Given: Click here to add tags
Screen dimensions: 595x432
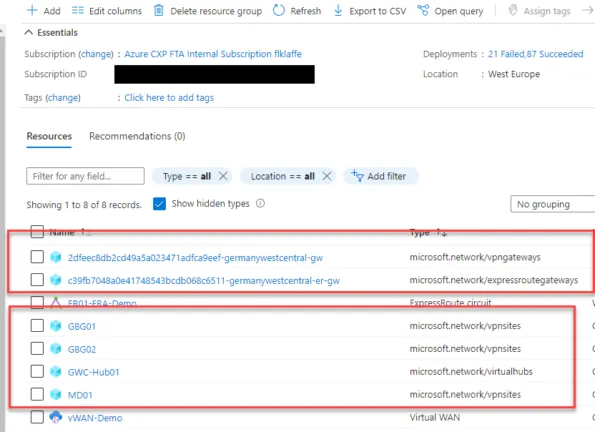Looking at the screenshot, I should coord(169,98).
